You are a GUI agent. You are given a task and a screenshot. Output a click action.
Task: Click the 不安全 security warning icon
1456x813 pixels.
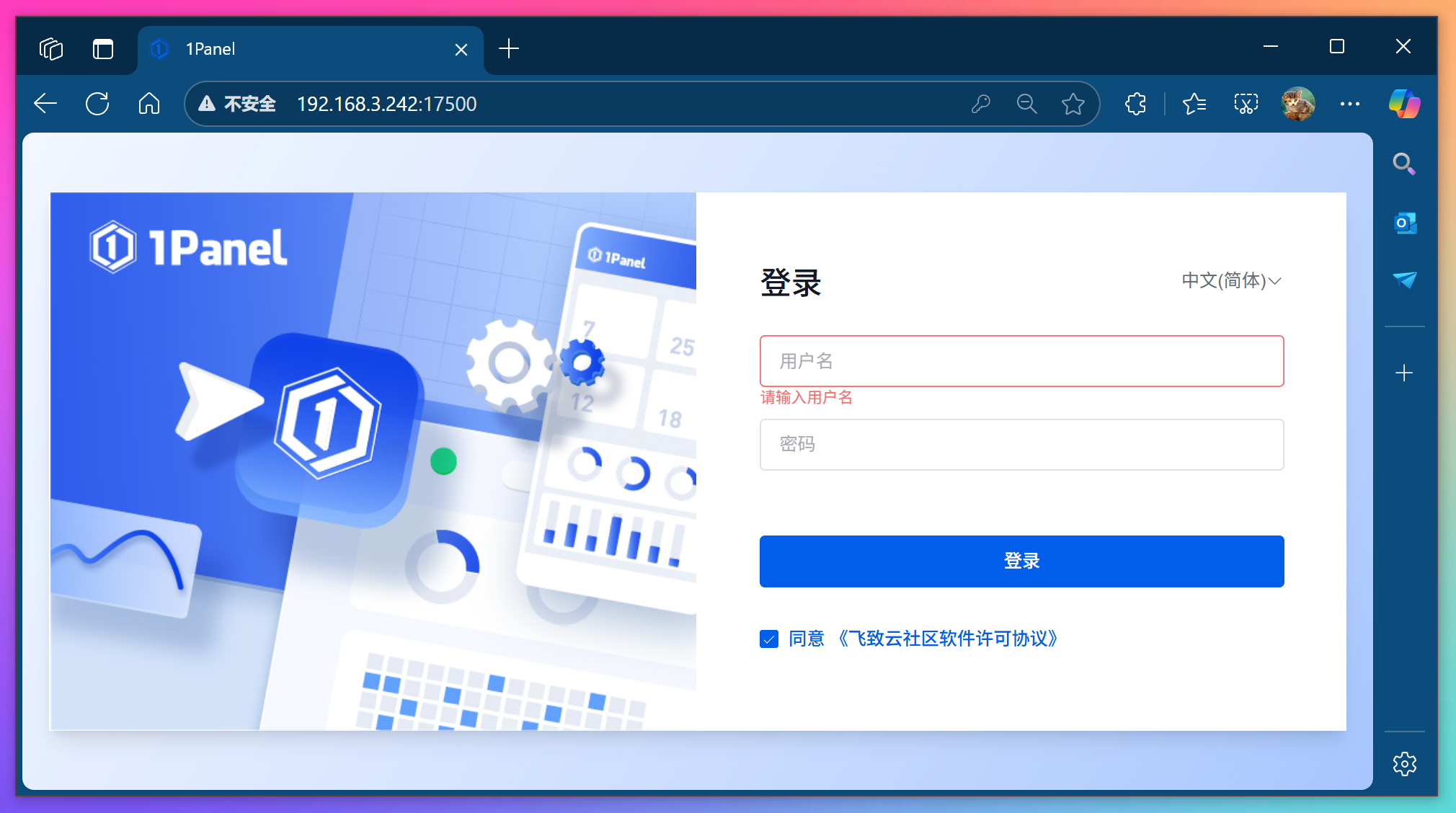[x=208, y=103]
